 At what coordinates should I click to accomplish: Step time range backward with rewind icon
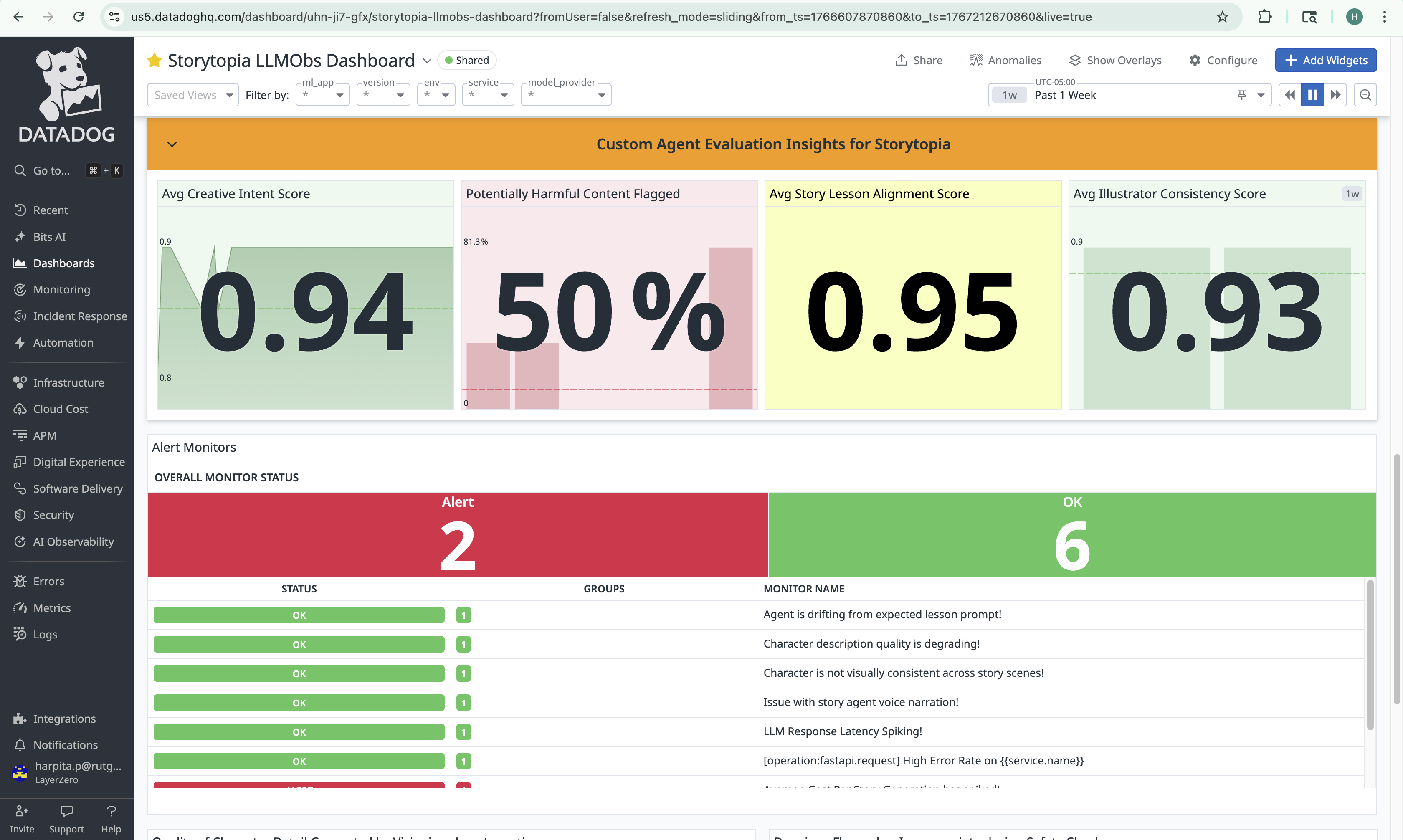[x=1289, y=94]
